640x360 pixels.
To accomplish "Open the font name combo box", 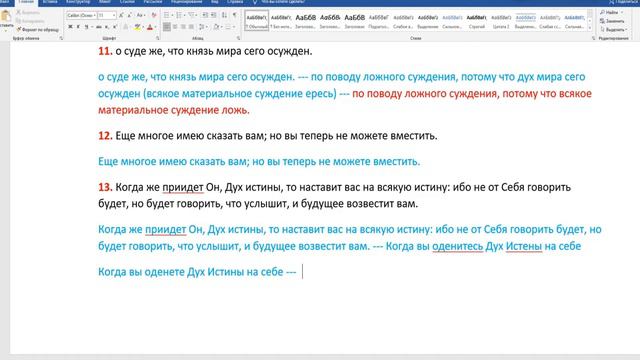I will point(82,15).
